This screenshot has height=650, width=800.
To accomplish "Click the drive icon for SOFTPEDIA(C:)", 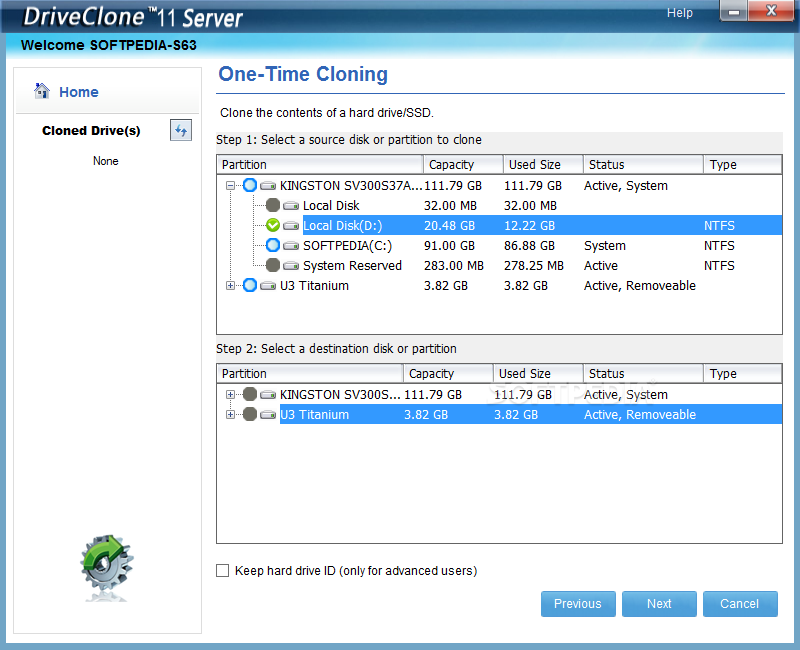I will 291,245.
